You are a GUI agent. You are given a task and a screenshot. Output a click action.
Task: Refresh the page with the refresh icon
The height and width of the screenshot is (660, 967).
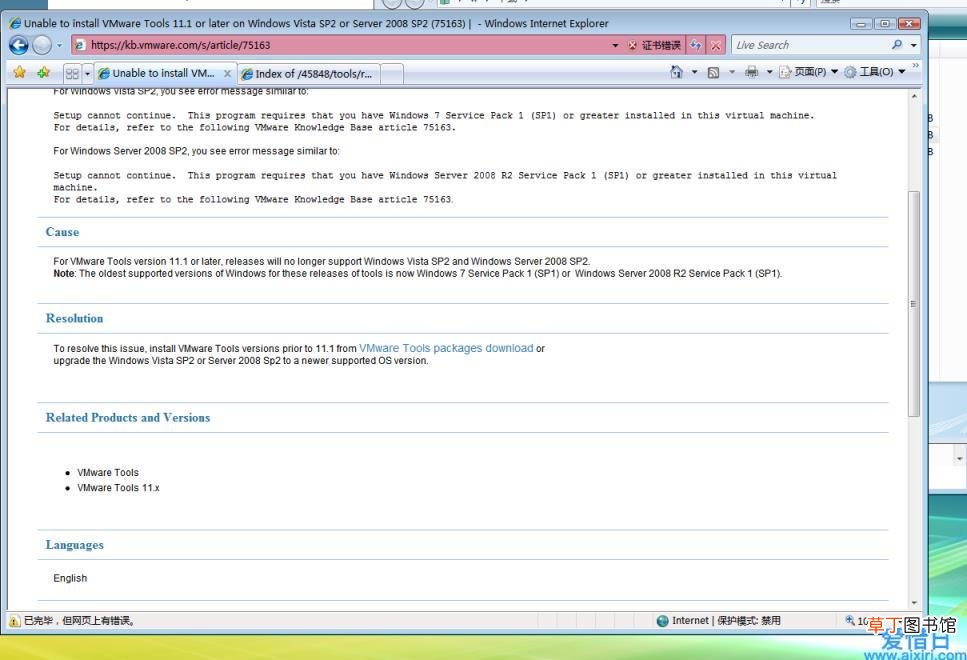point(696,45)
